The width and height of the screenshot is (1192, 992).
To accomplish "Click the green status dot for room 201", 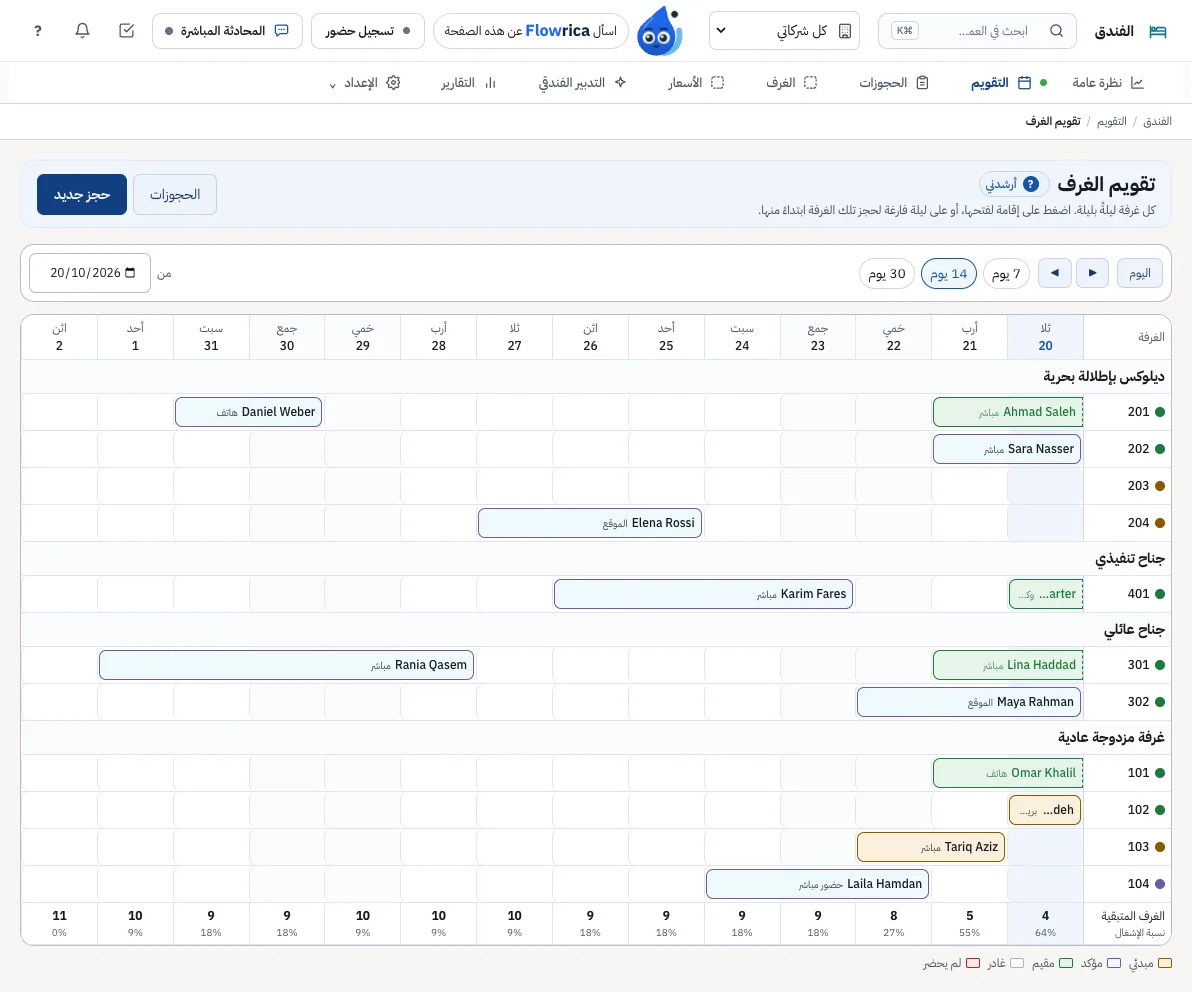I will coord(1160,412).
